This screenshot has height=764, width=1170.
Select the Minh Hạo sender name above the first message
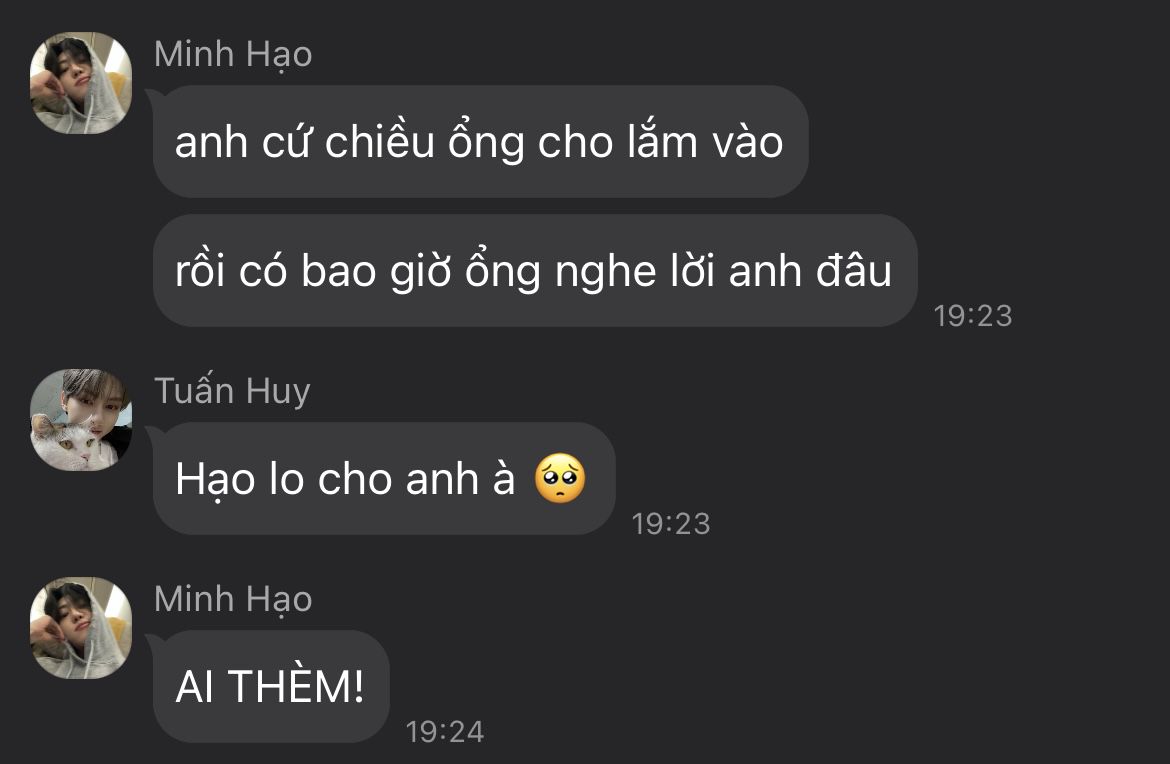pos(233,55)
